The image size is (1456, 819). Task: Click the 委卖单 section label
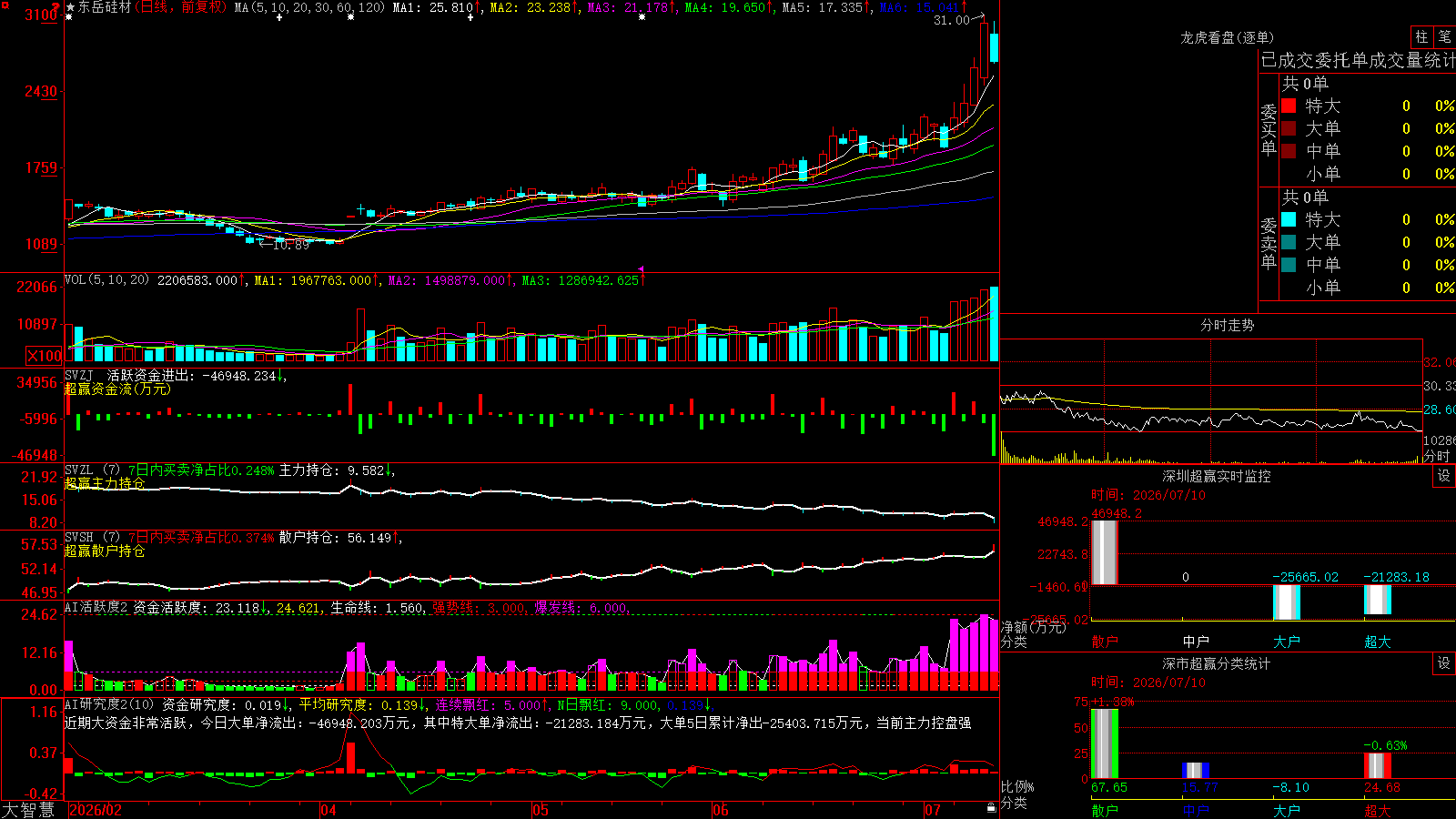pos(1269,244)
